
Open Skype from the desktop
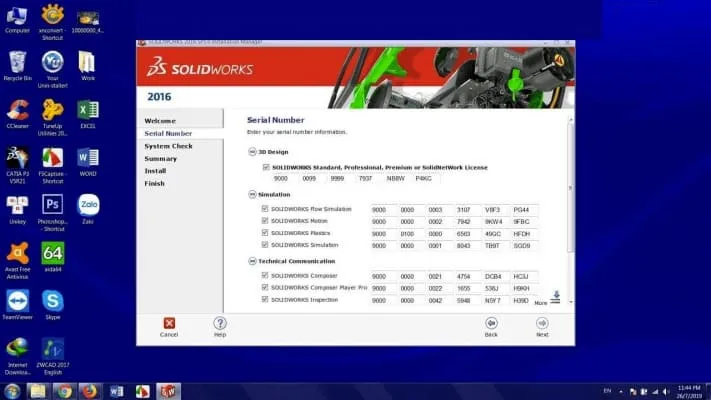pyautogui.click(x=53, y=305)
